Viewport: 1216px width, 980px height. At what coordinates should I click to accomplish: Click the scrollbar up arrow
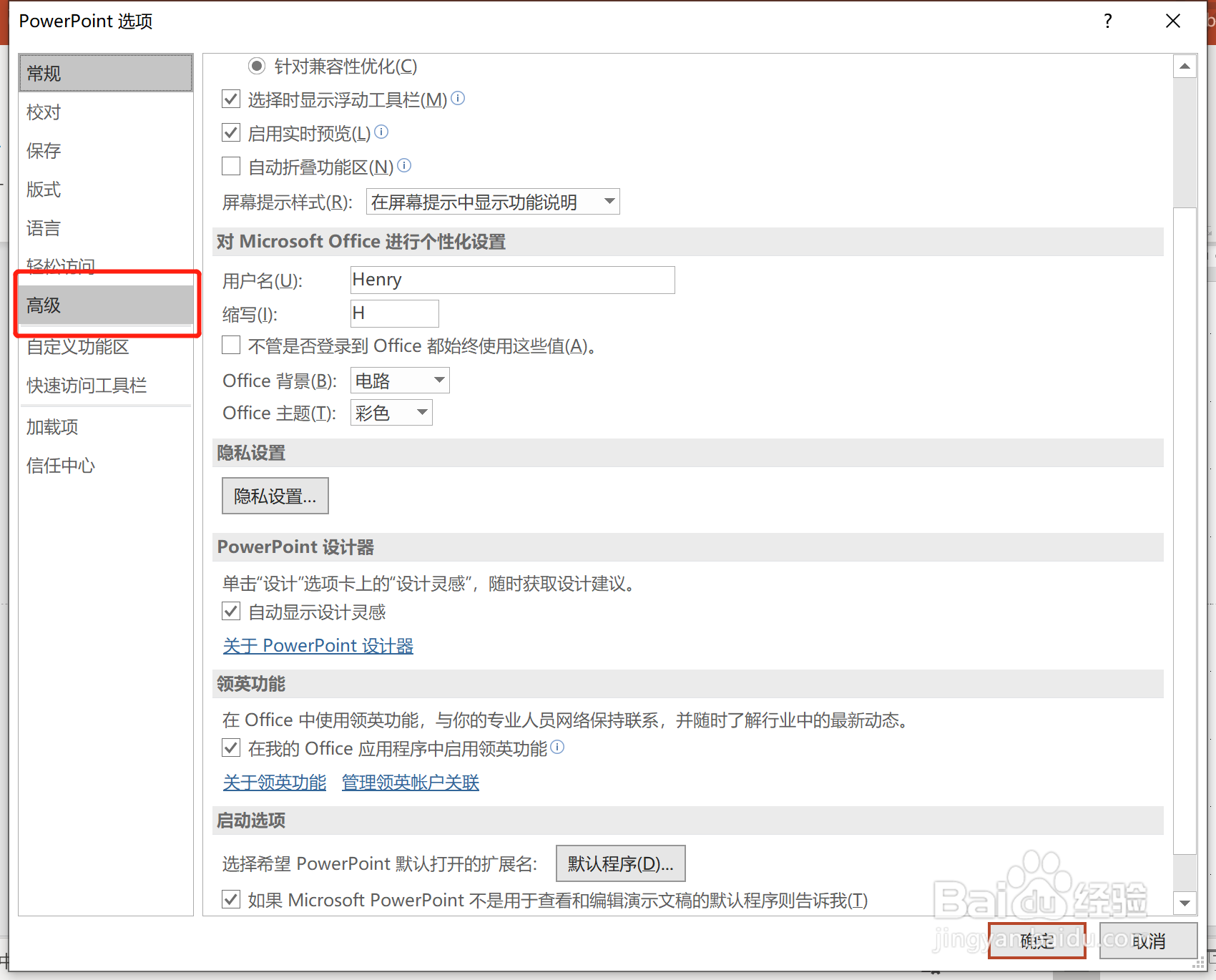click(x=1185, y=67)
